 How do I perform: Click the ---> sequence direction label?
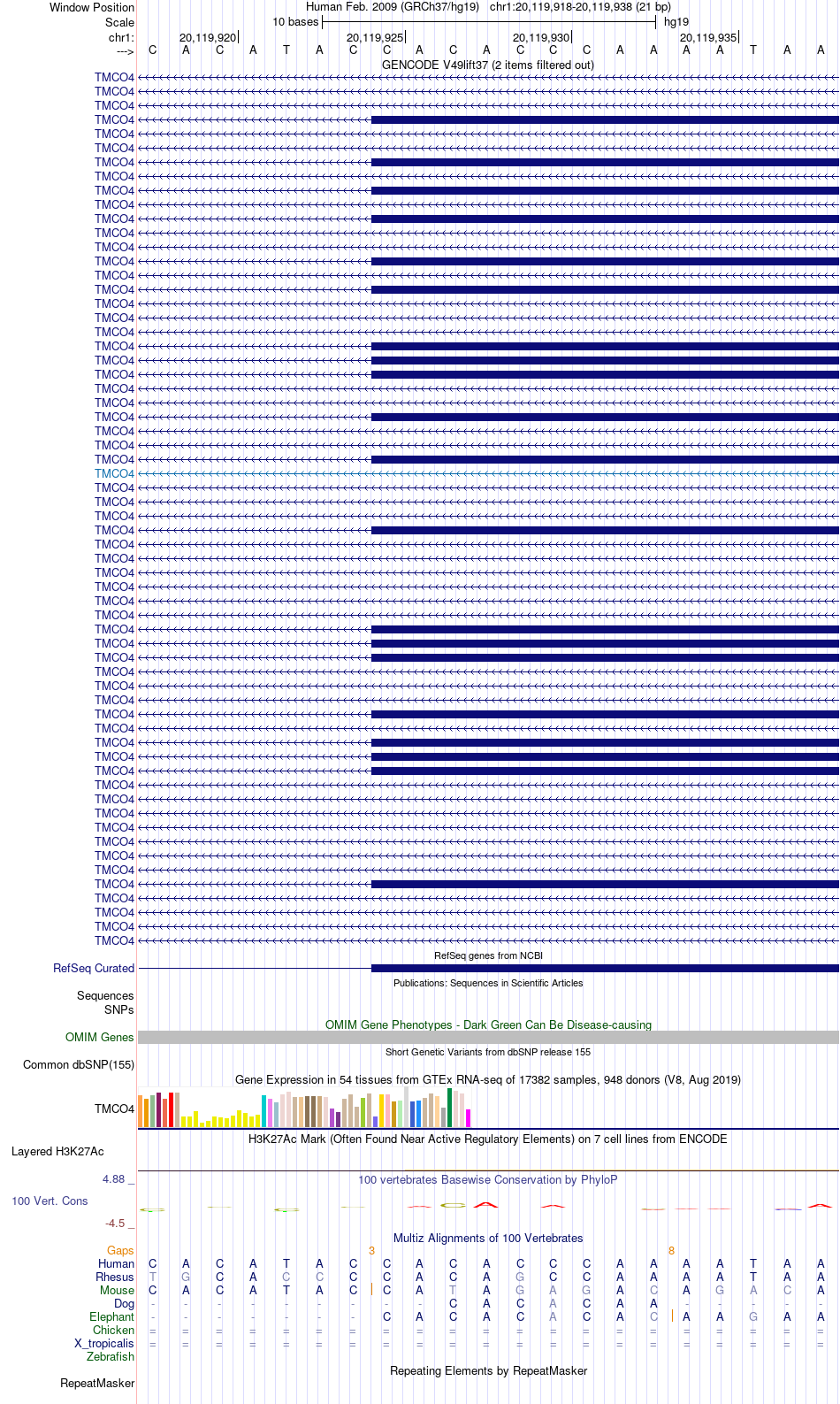coord(125,51)
